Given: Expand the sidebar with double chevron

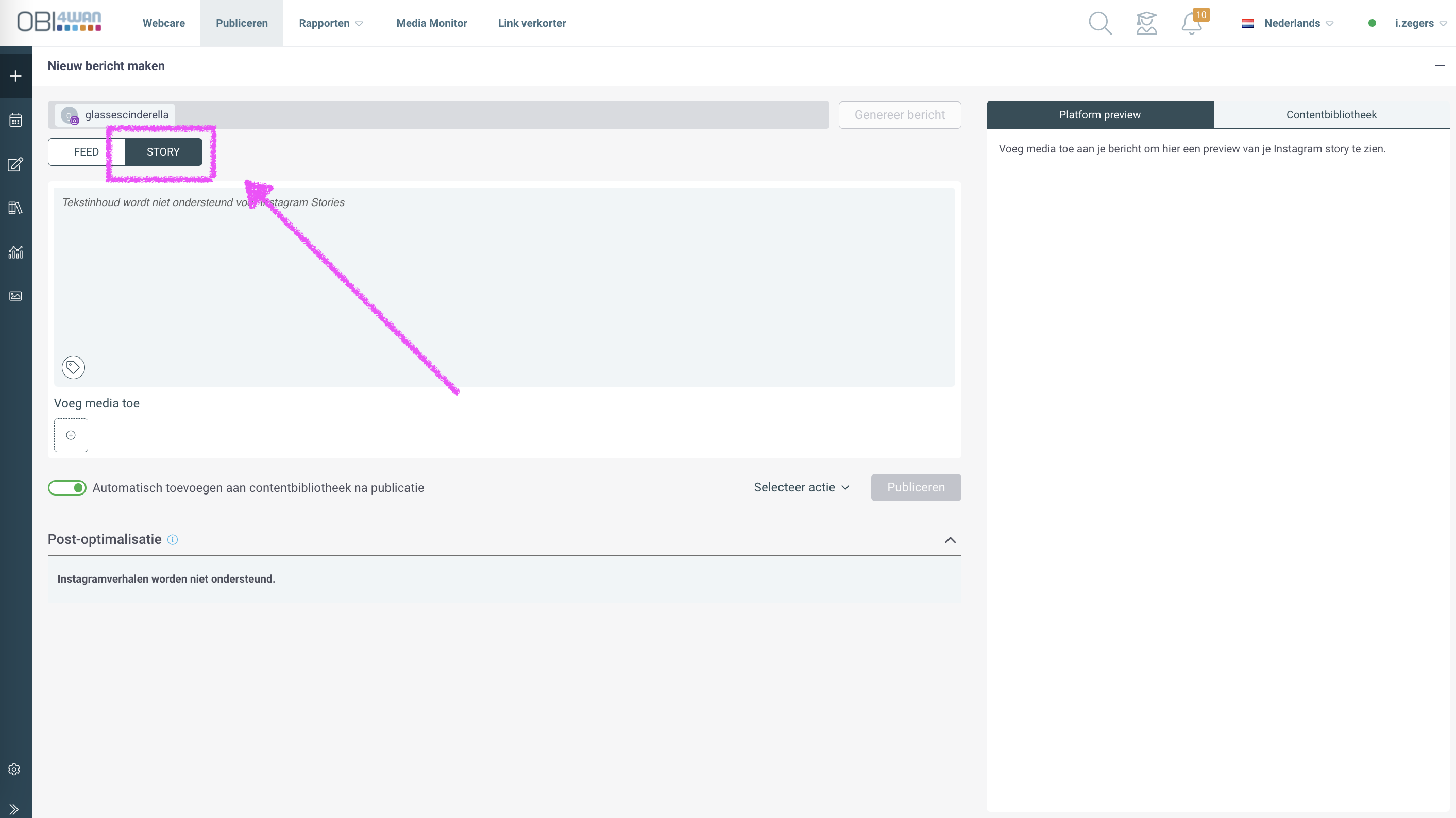Looking at the screenshot, I should tap(14, 809).
